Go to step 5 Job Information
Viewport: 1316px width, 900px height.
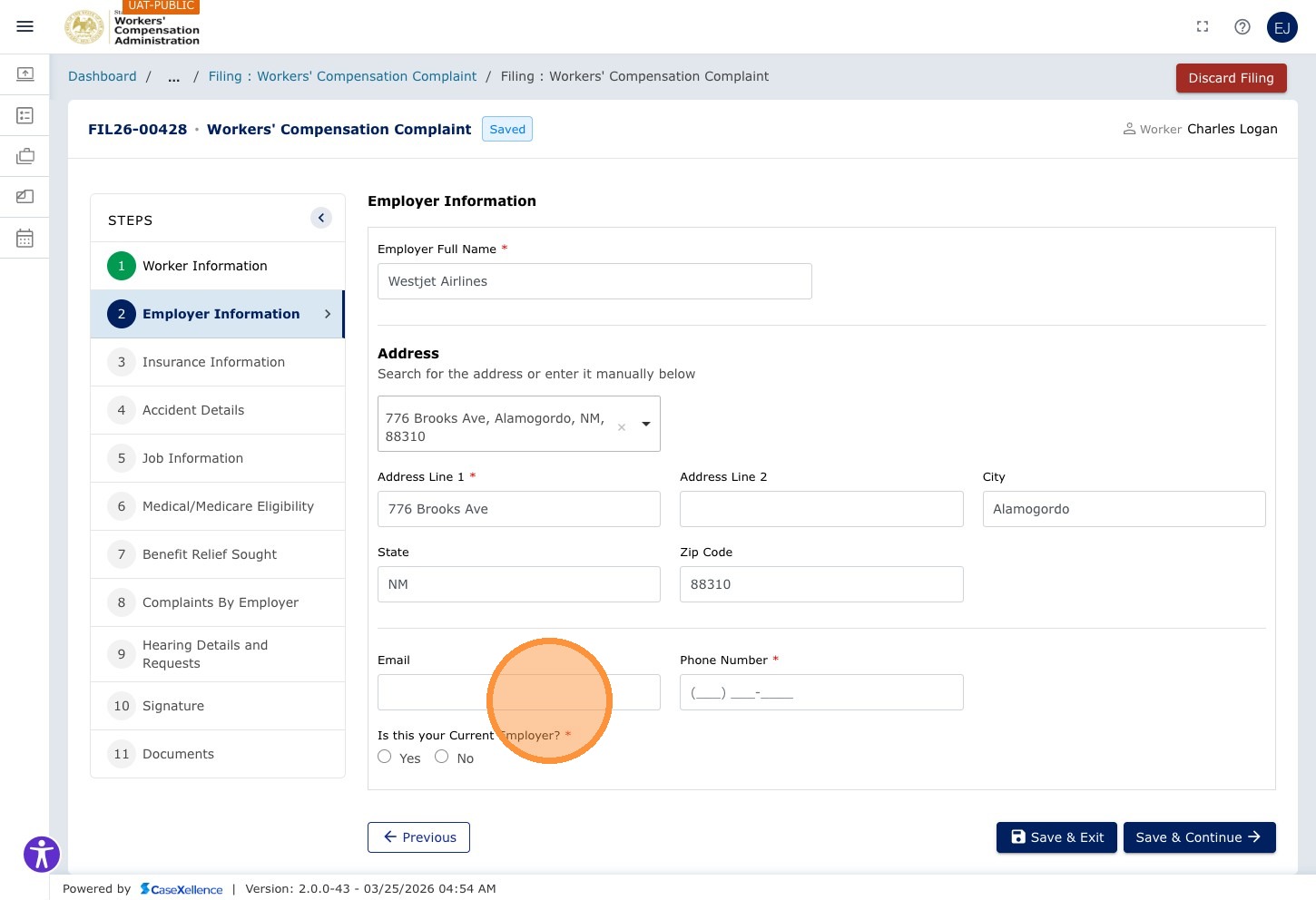pos(218,458)
